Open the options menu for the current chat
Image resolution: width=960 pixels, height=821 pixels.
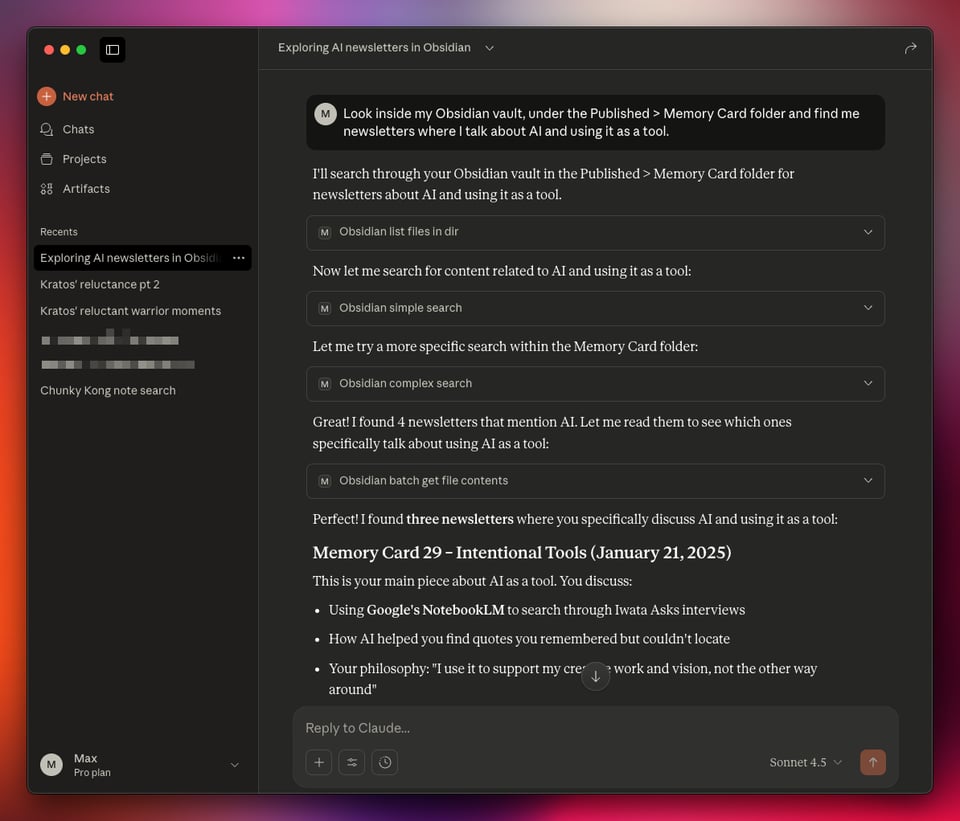pos(238,258)
